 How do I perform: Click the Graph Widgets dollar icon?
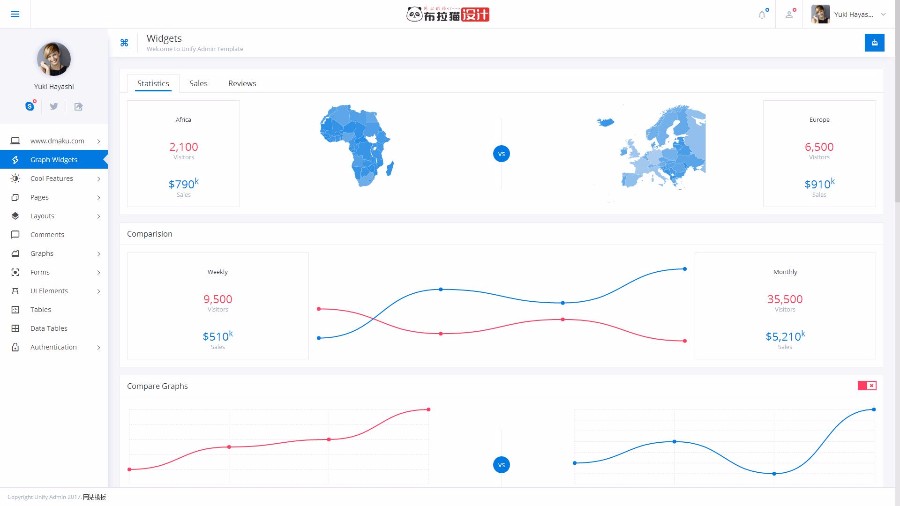15,159
